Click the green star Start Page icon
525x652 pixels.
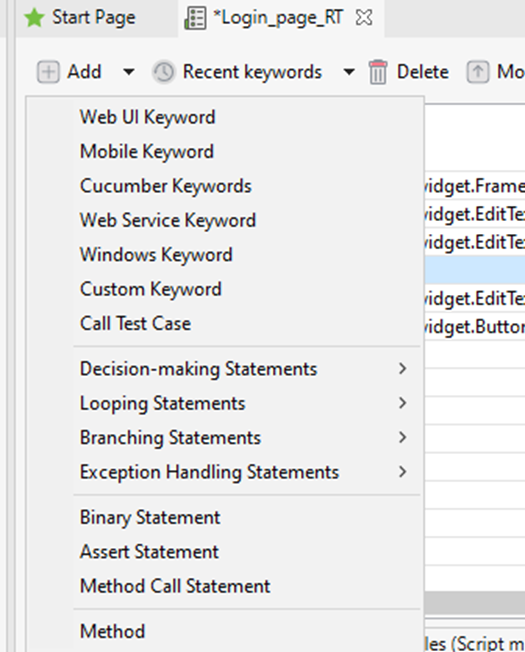[x=34, y=18]
